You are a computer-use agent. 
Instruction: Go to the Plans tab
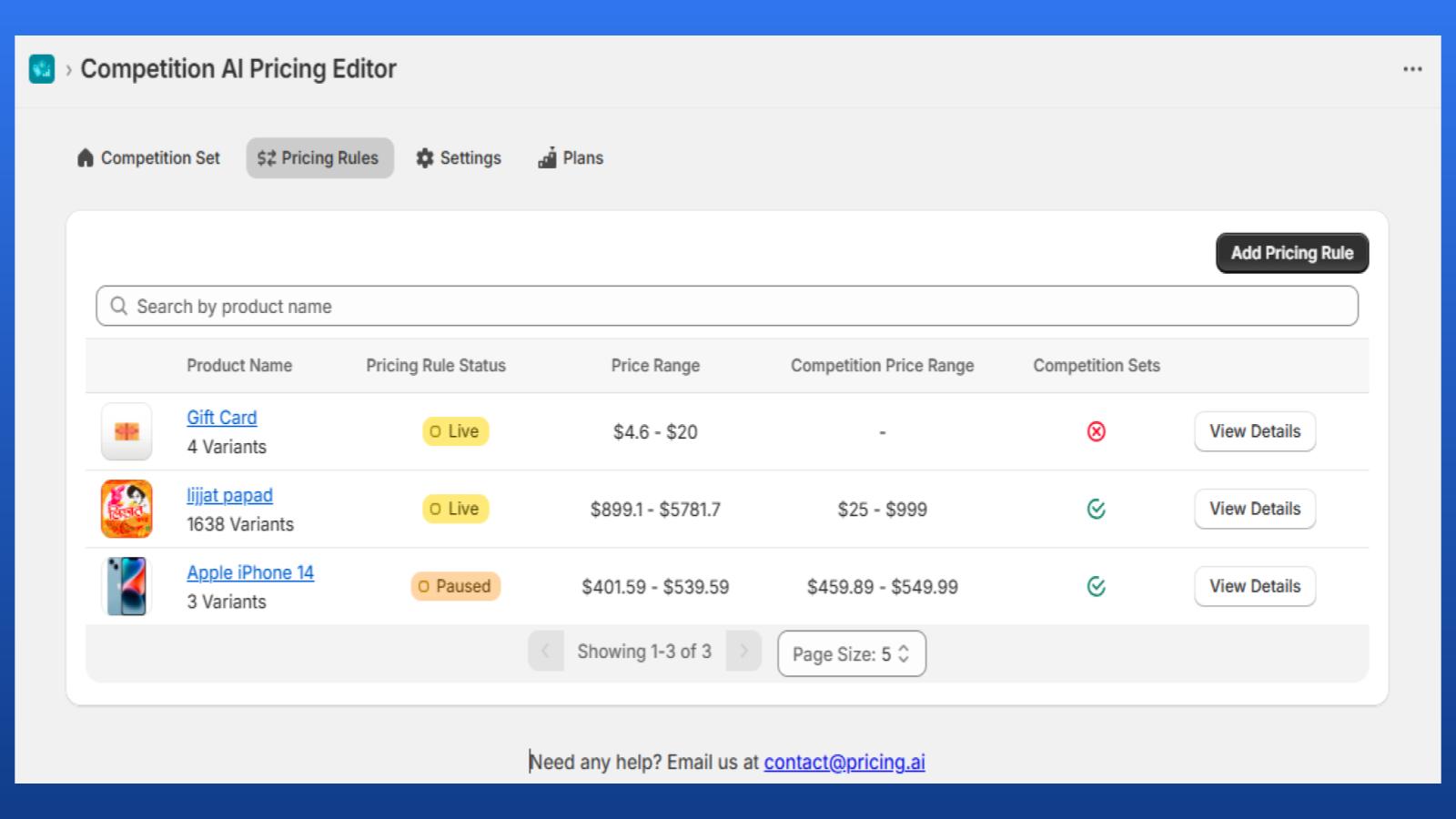pyautogui.click(x=571, y=157)
